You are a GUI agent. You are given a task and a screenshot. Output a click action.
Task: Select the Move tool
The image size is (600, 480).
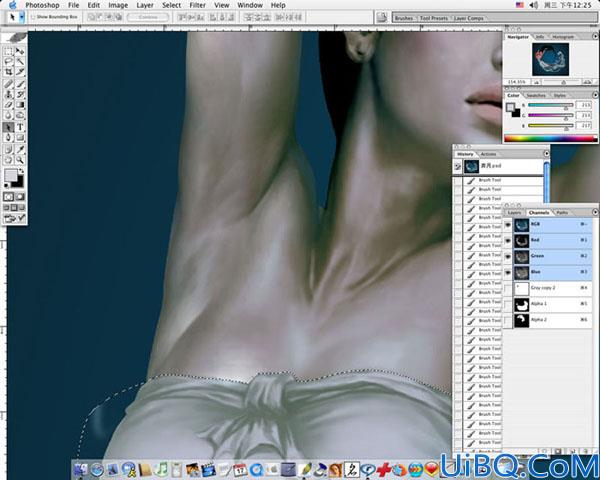(x=20, y=51)
